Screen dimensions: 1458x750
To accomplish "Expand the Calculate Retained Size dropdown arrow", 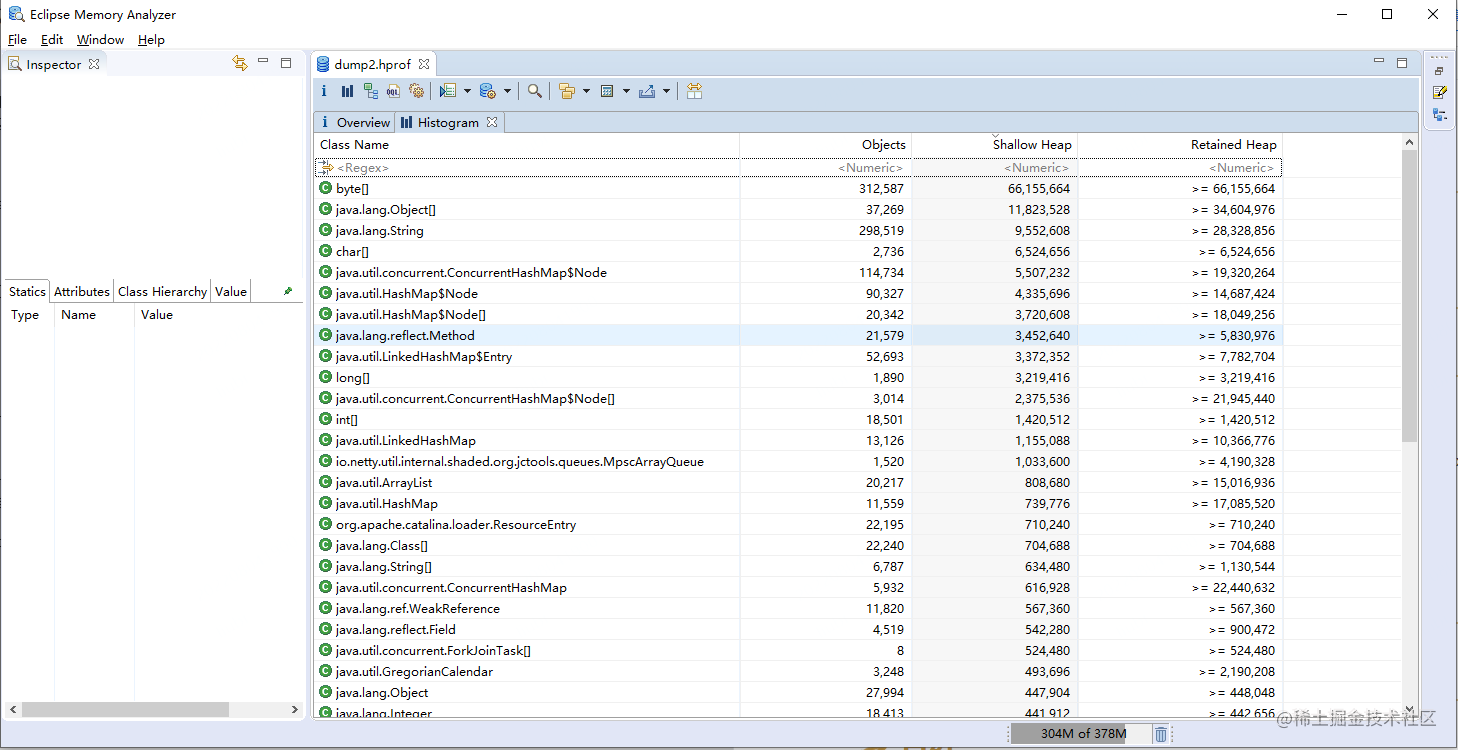I will pos(626,91).
